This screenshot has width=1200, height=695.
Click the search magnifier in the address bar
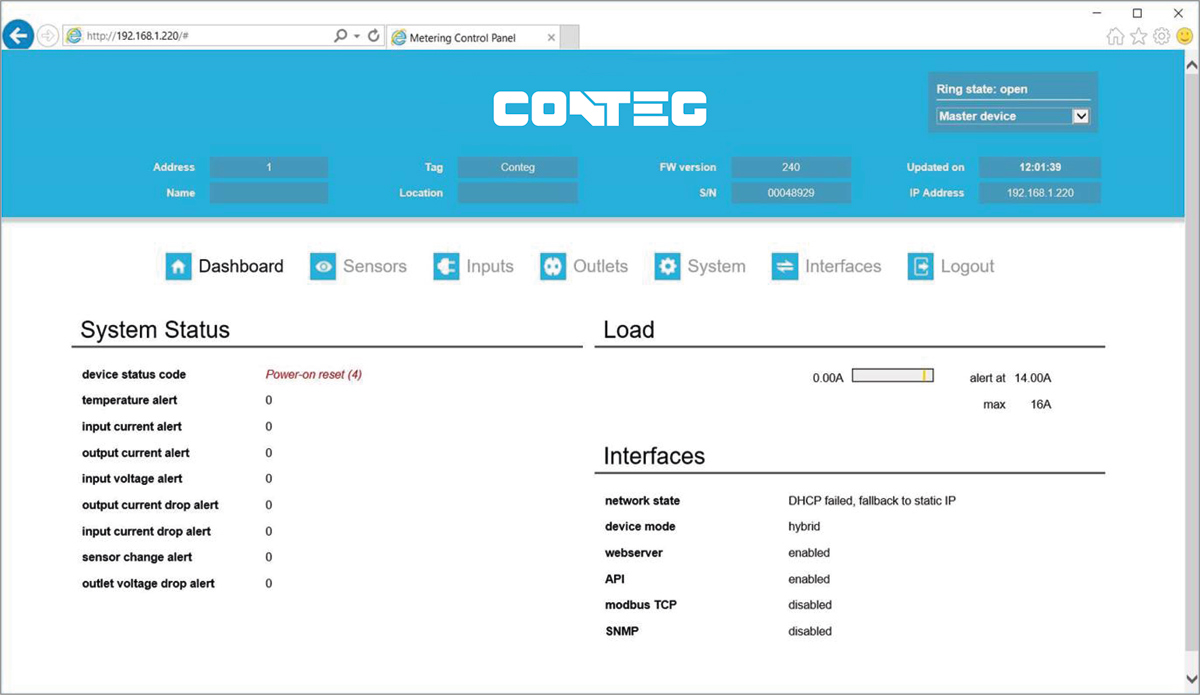pyautogui.click(x=341, y=35)
